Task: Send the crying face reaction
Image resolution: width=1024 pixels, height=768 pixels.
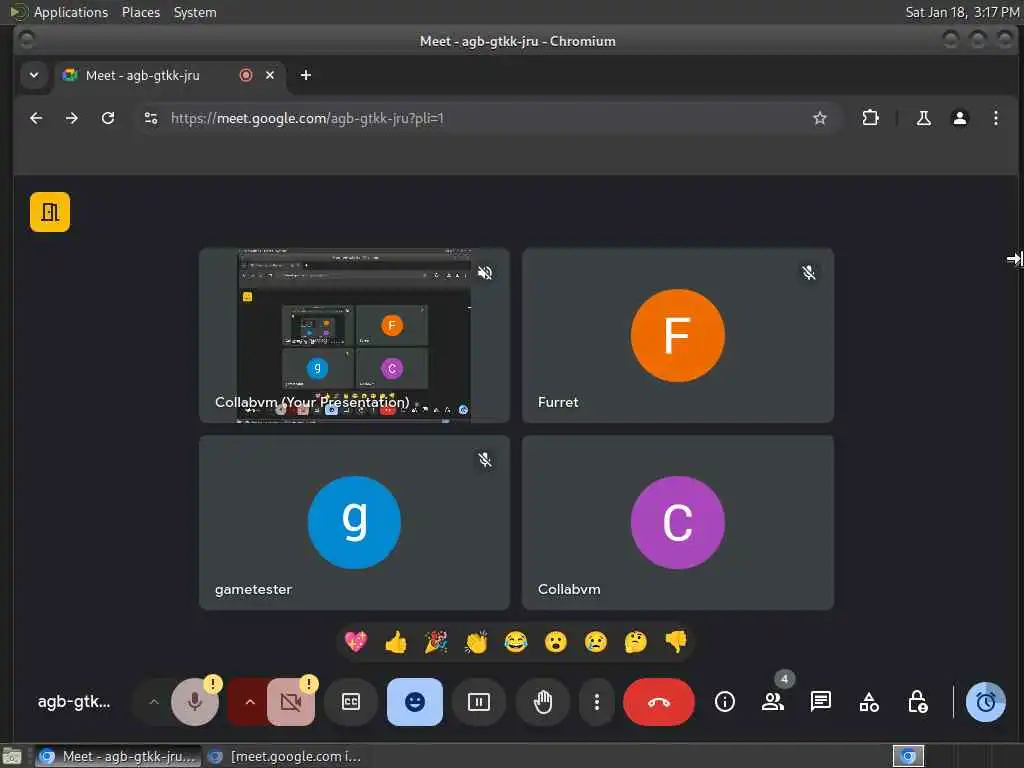Action: click(596, 642)
